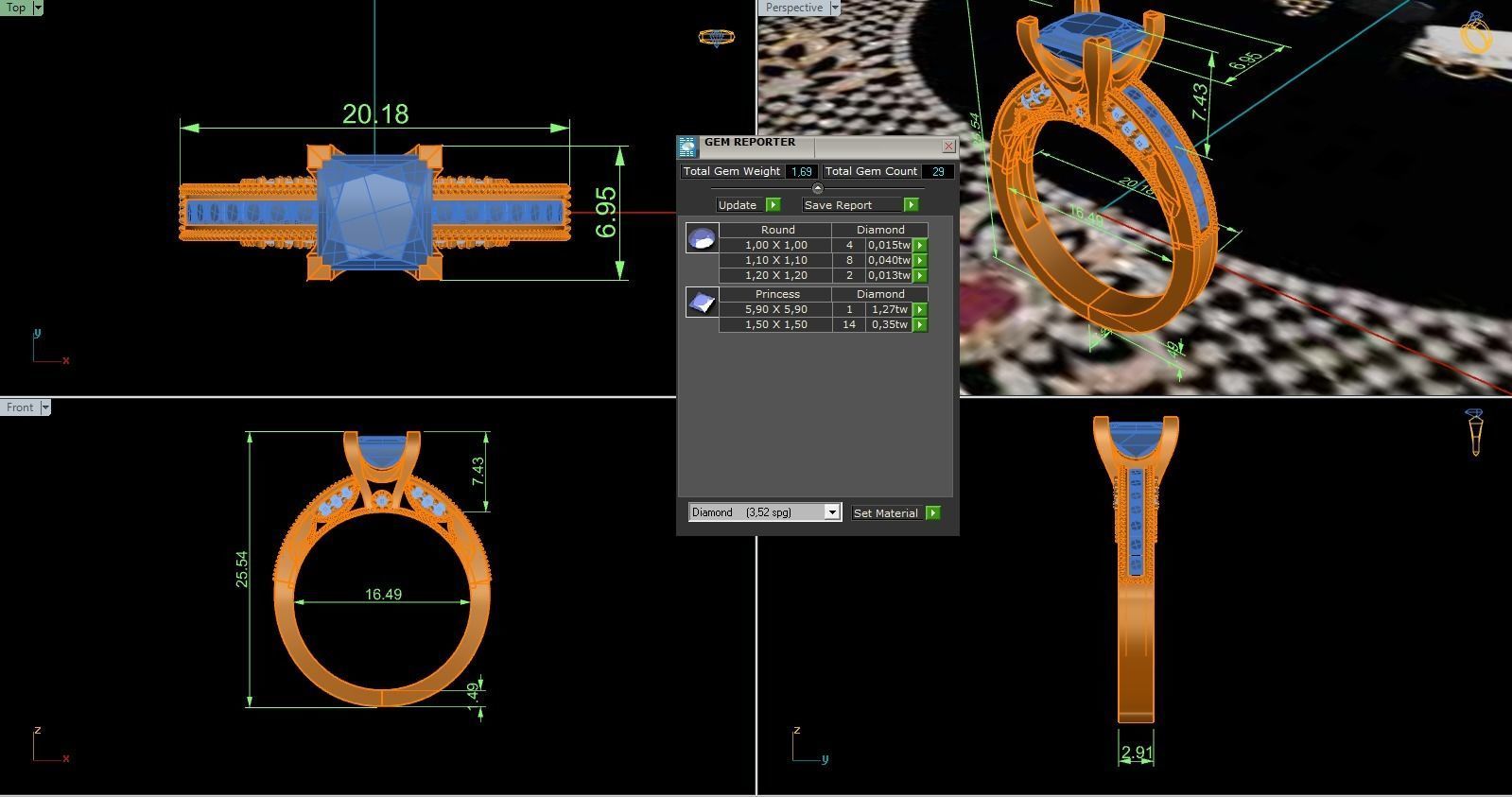Select the 25.54 dimension in Front view
Screen dimensions: 1512x797
point(242,569)
